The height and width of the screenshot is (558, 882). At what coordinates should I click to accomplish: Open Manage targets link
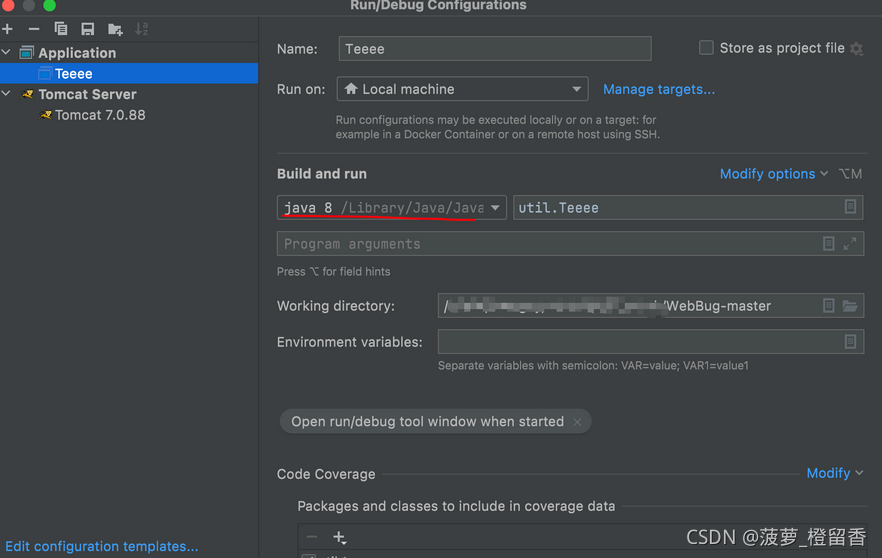click(659, 89)
